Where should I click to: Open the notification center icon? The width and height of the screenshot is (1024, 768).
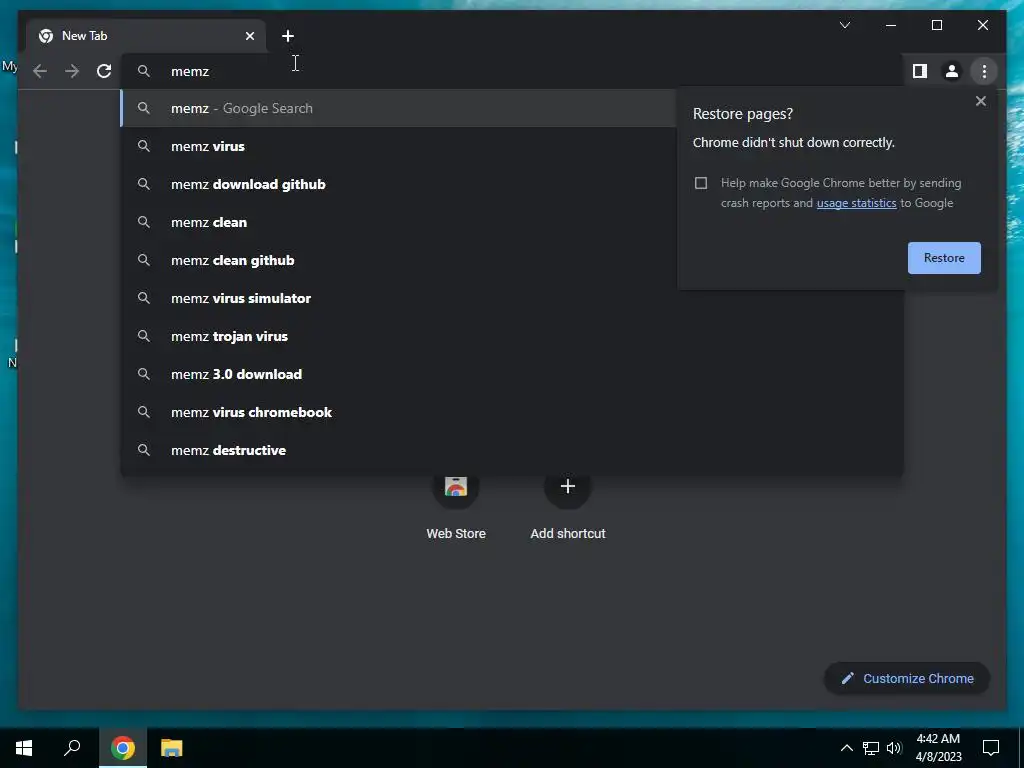991,748
